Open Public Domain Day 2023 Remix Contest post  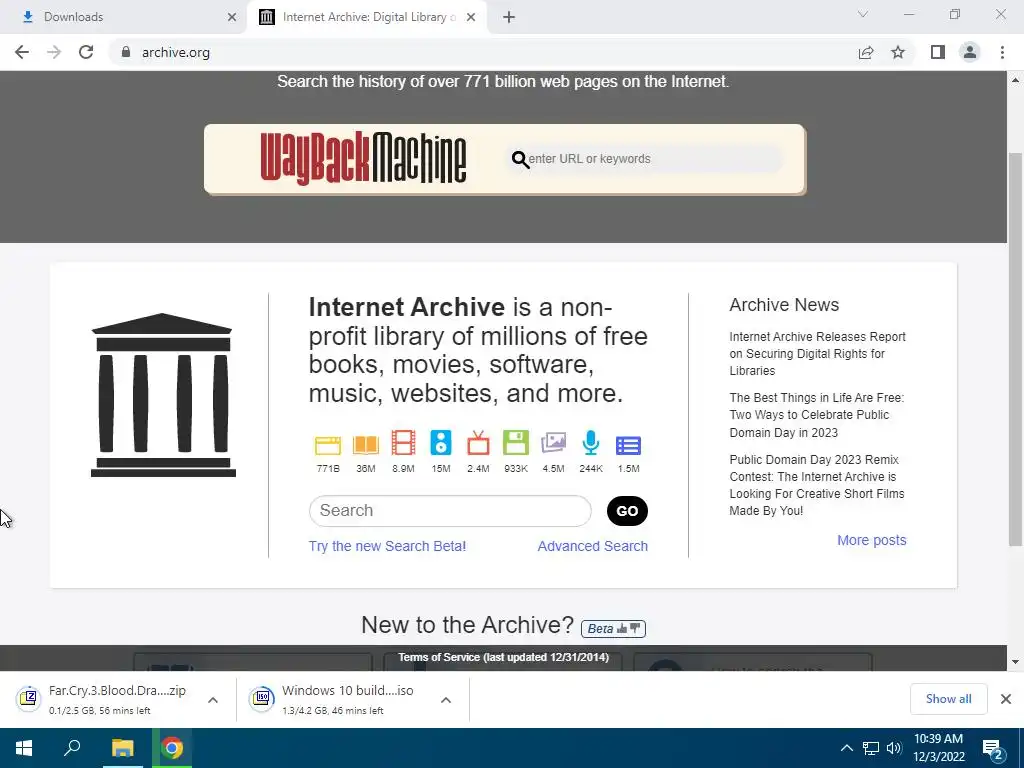[x=817, y=485]
